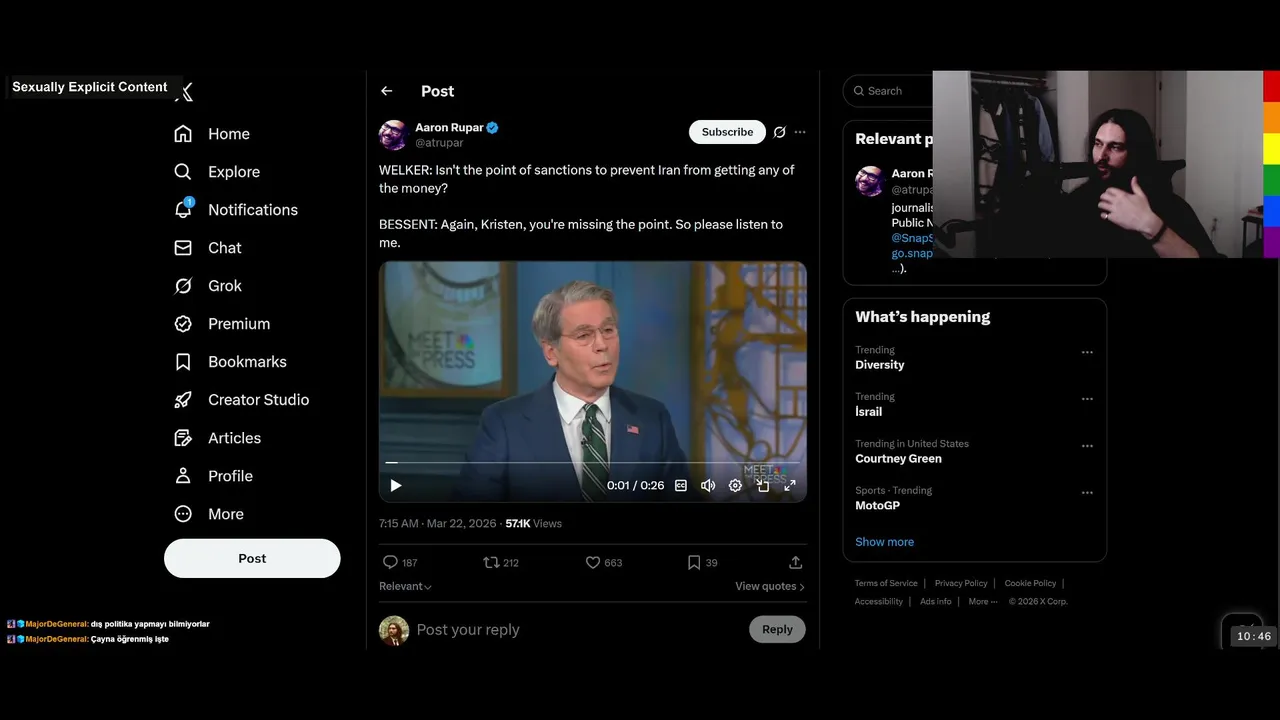Viewport: 1280px width, 720px height.
Task: Open Grok from the sidebar
Action: click(208, 286)
